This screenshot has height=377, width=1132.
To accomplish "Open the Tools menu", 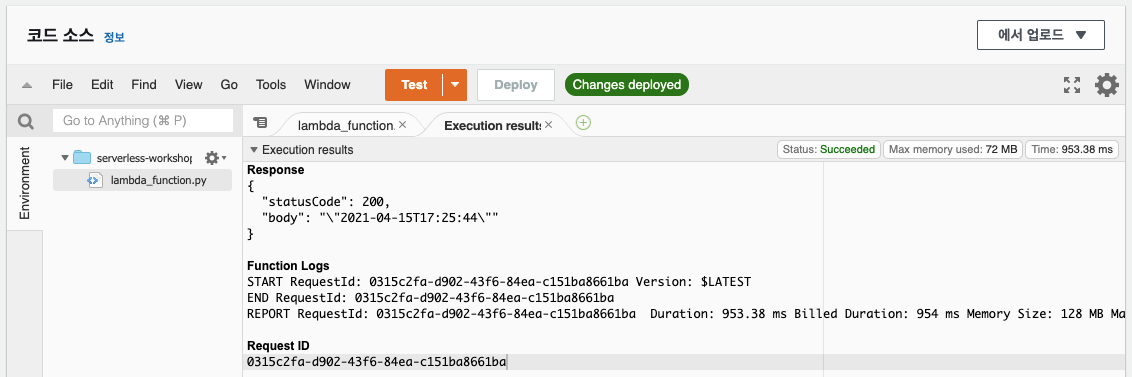I will pyautogui.click(x=271, y=85).
